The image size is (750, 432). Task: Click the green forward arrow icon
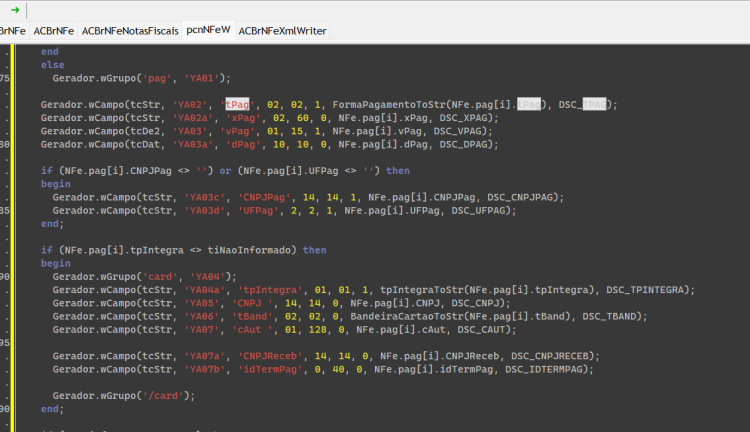pos(15,10)
